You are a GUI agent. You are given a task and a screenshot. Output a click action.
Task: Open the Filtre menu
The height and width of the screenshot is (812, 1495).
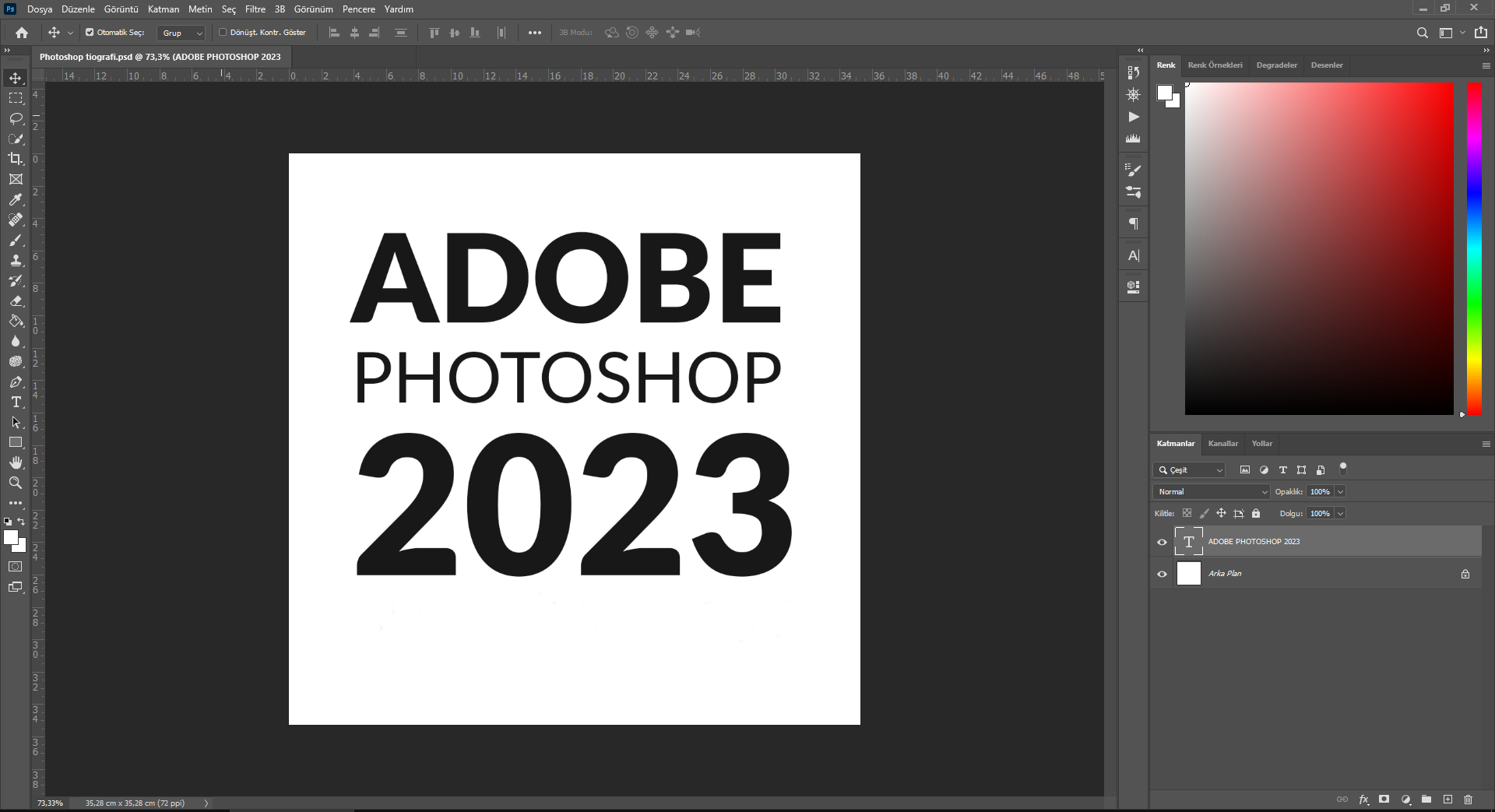click(255, 9)
